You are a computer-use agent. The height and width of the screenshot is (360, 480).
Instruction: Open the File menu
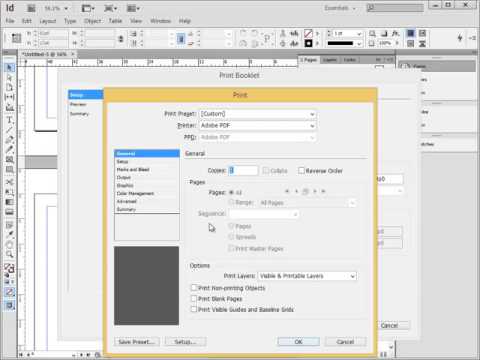[10, 21]
